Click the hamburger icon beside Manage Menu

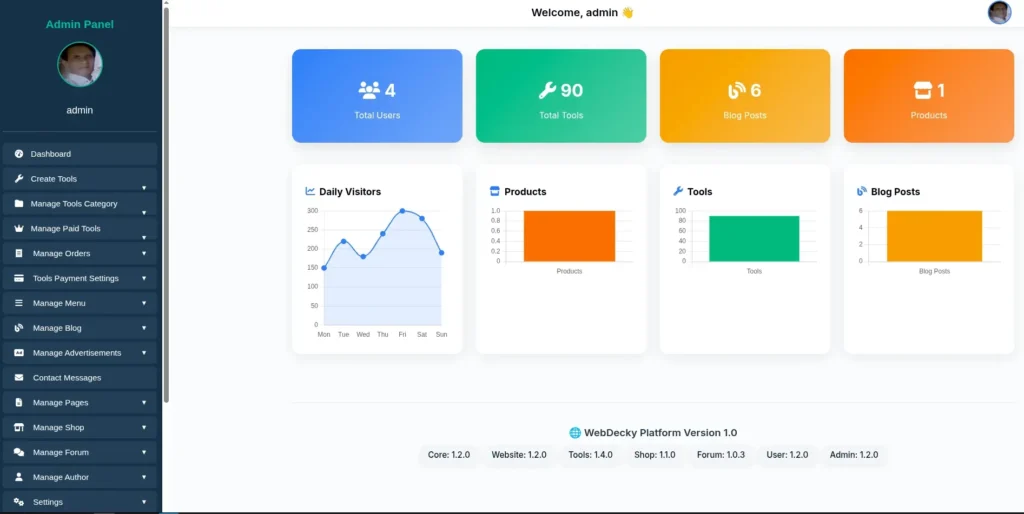[x=19, y=303]
